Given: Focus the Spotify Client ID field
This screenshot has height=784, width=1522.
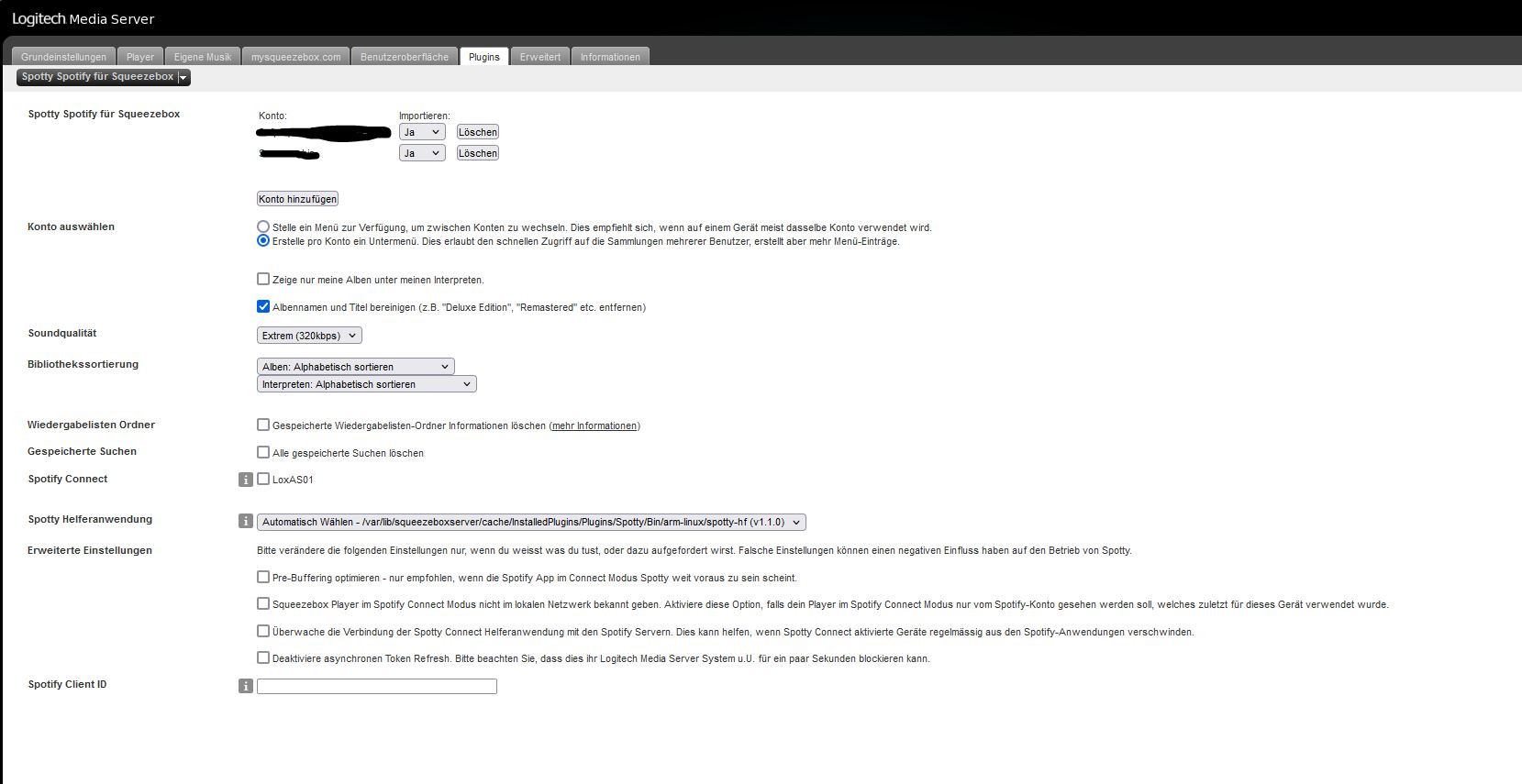Looking at the screenshot, I should 377,686.
